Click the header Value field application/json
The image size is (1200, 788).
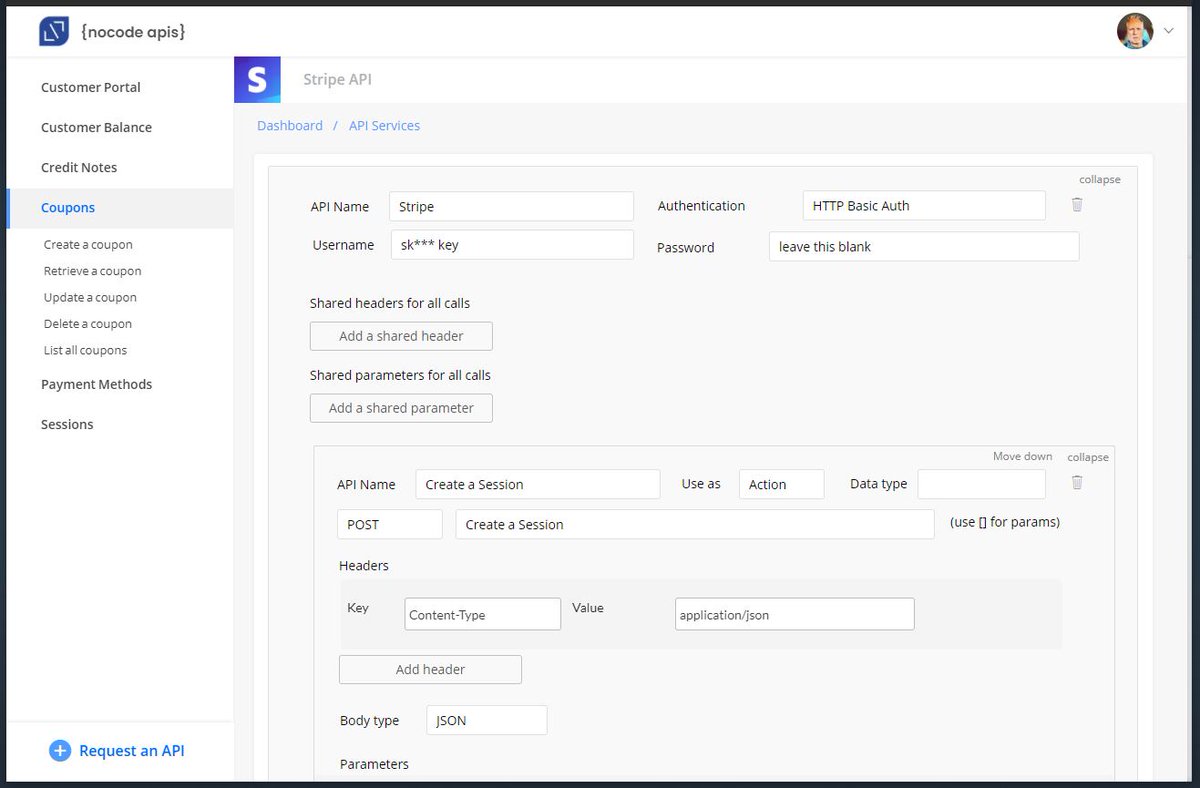click(795, 614)
